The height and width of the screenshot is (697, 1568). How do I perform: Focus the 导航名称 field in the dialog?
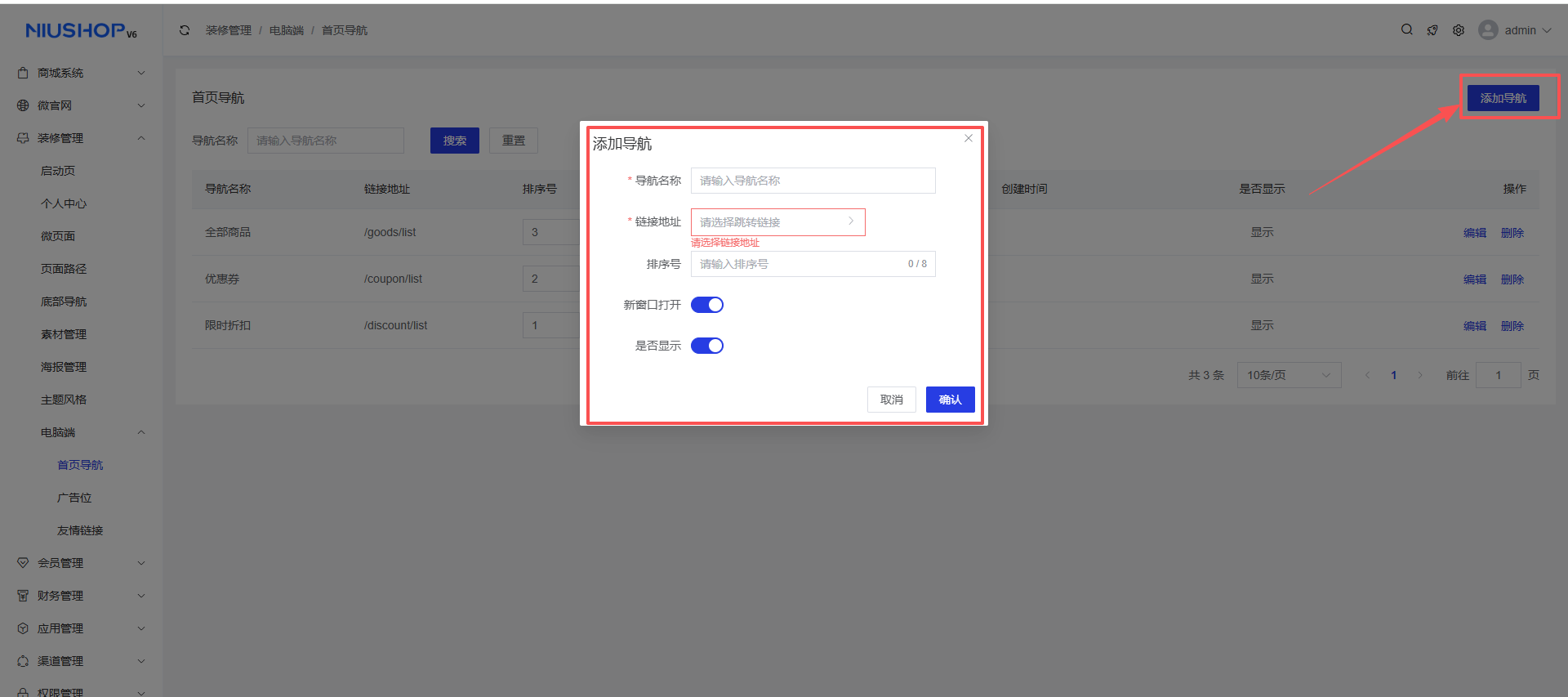(x=813, y=181)
